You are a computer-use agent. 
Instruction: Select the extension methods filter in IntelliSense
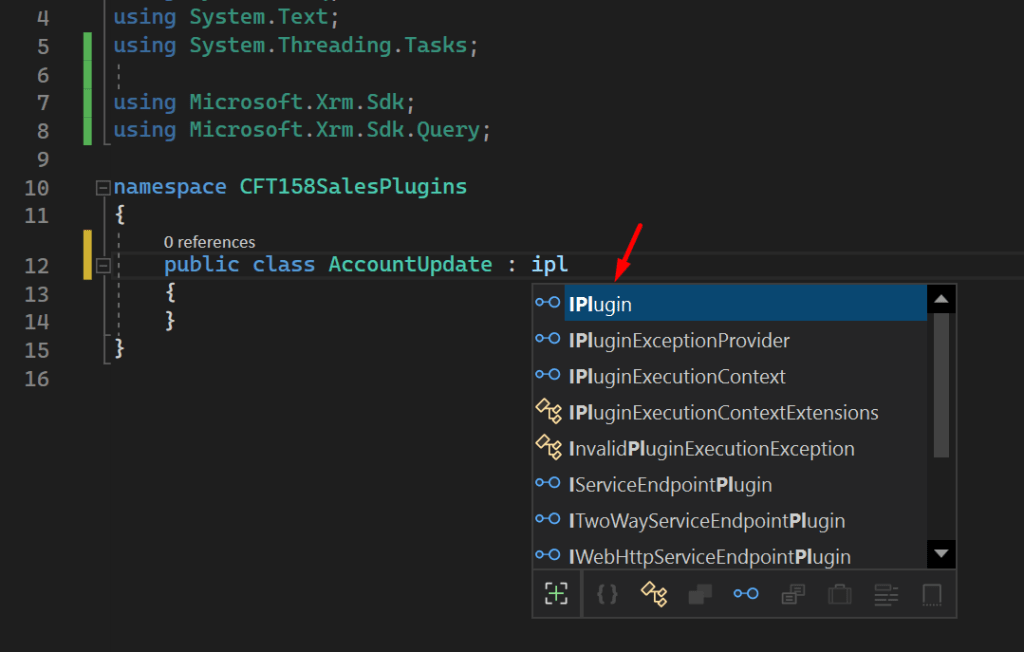click(x=652, y=593)
